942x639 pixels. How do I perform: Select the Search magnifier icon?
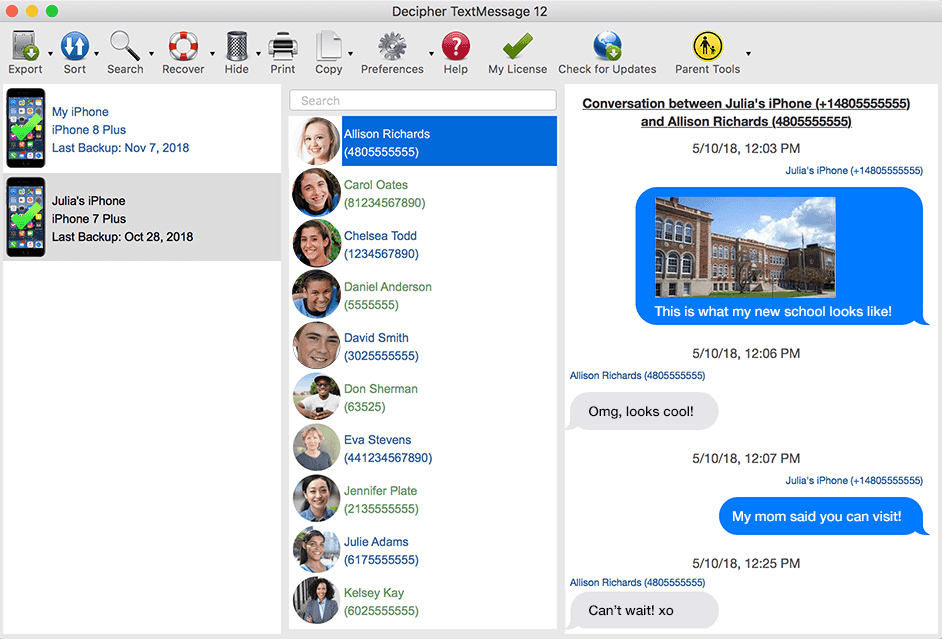coord(124,45)
